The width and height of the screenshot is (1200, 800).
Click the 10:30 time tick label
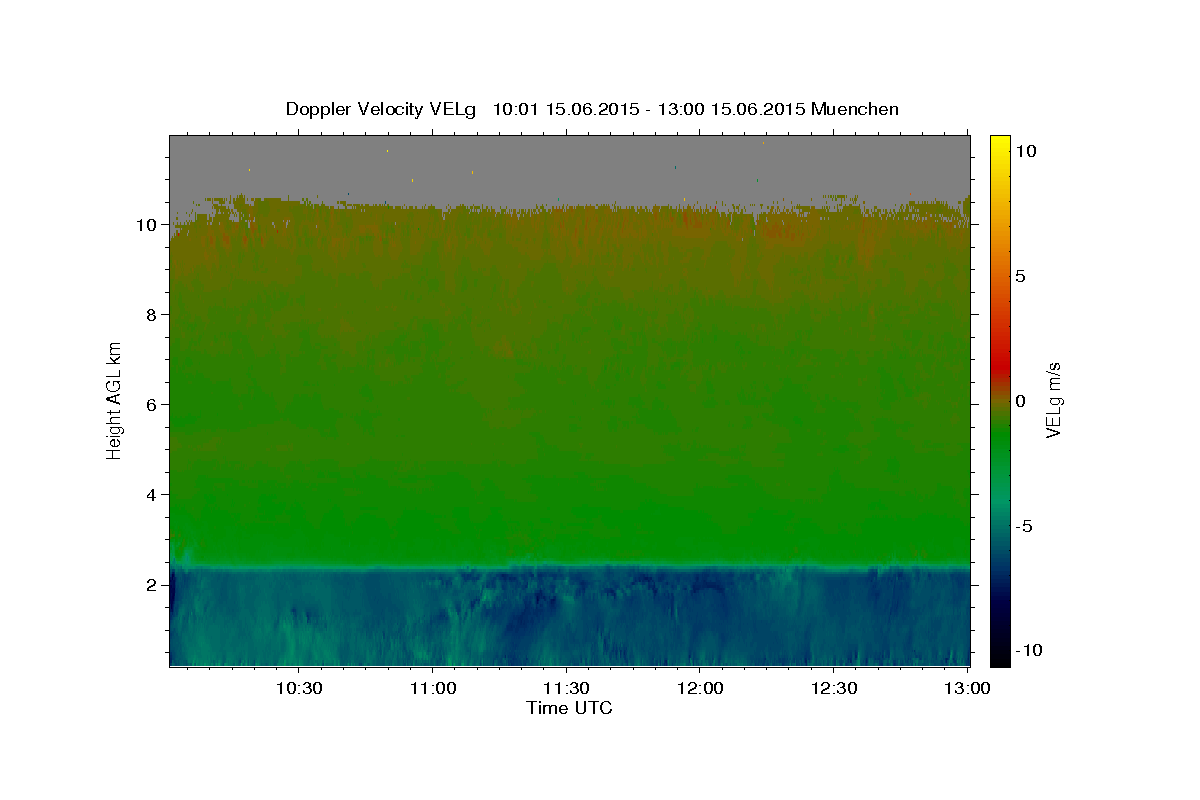(299, 688)
